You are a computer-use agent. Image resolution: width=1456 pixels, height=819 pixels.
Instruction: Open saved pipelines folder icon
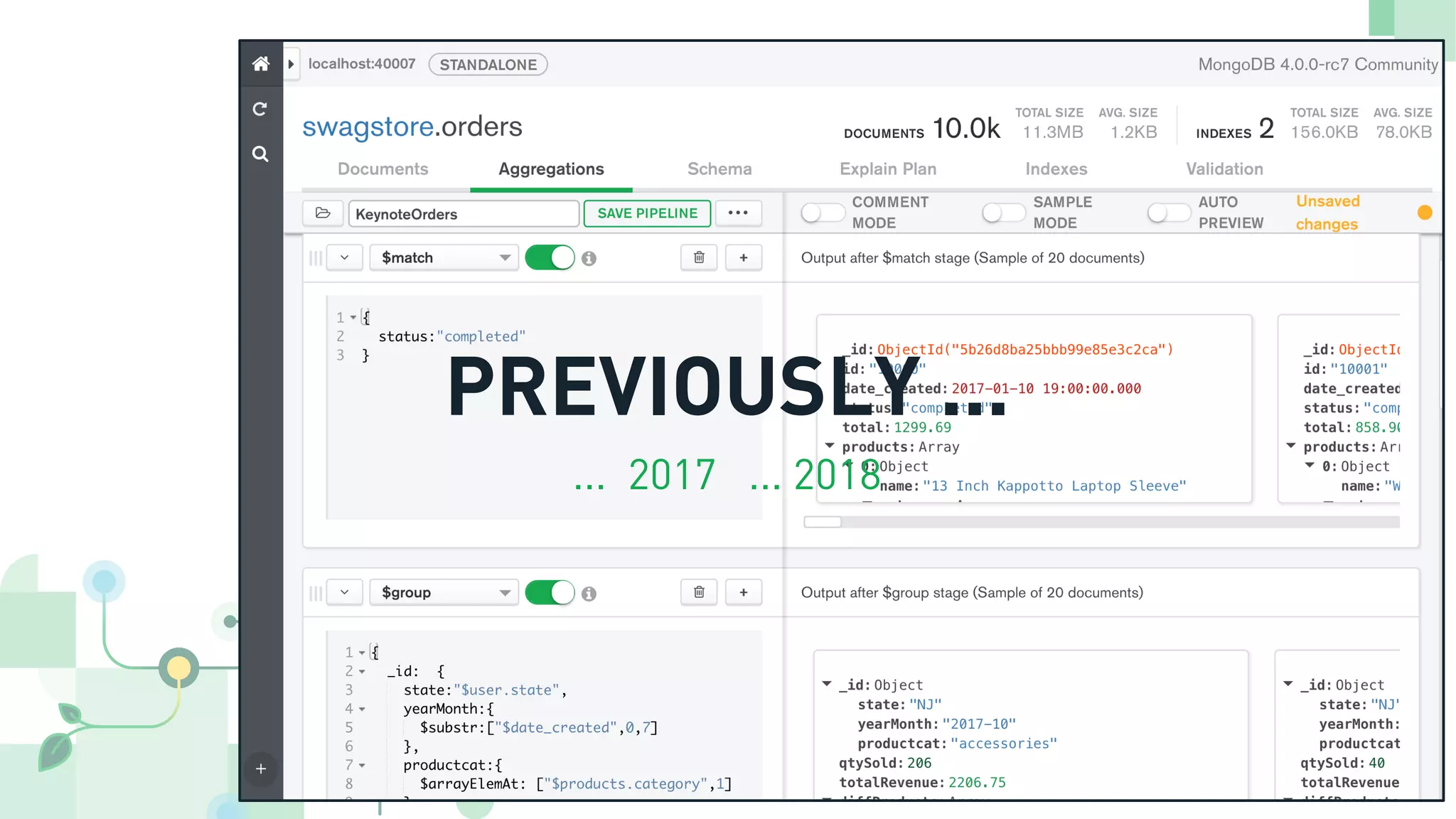323,213
